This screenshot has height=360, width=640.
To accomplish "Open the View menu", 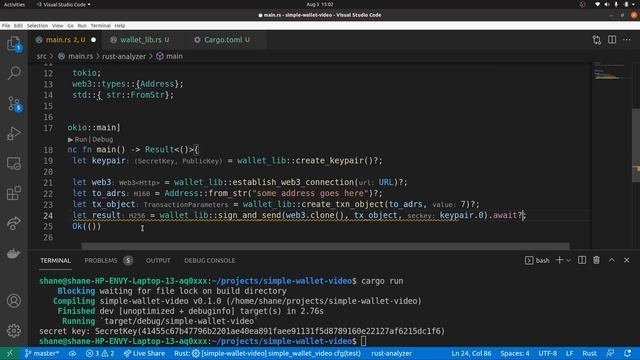I will pos(58,25).
